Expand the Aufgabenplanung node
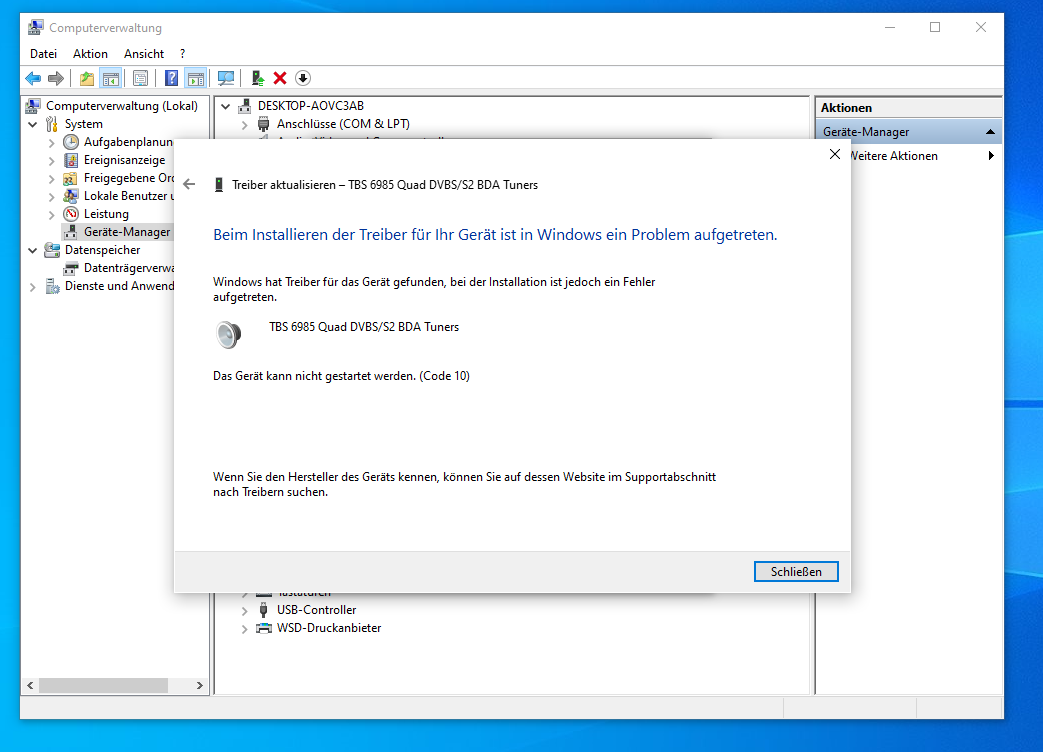 coord(51,142)
